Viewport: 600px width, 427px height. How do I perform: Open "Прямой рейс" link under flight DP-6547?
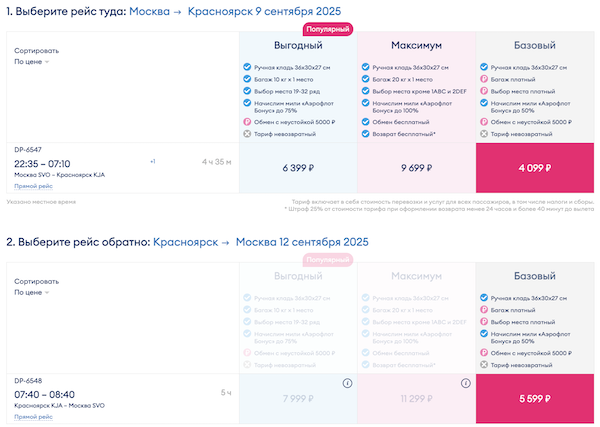pos(33,186)
